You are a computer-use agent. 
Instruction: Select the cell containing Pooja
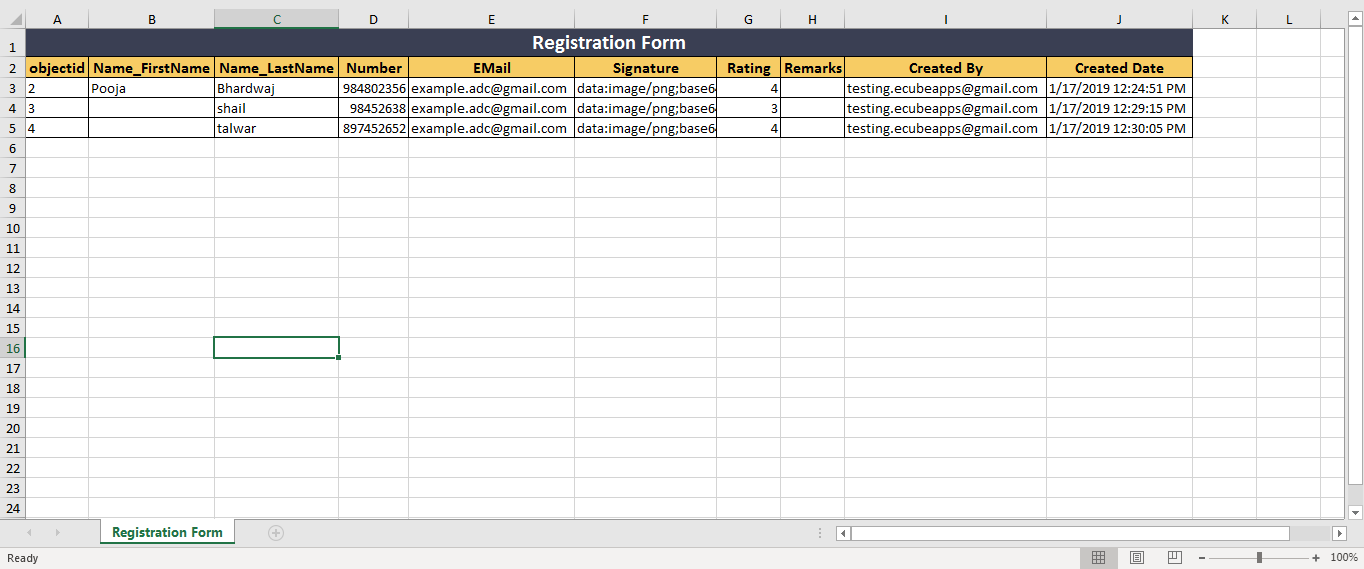[x=151, y=88]
